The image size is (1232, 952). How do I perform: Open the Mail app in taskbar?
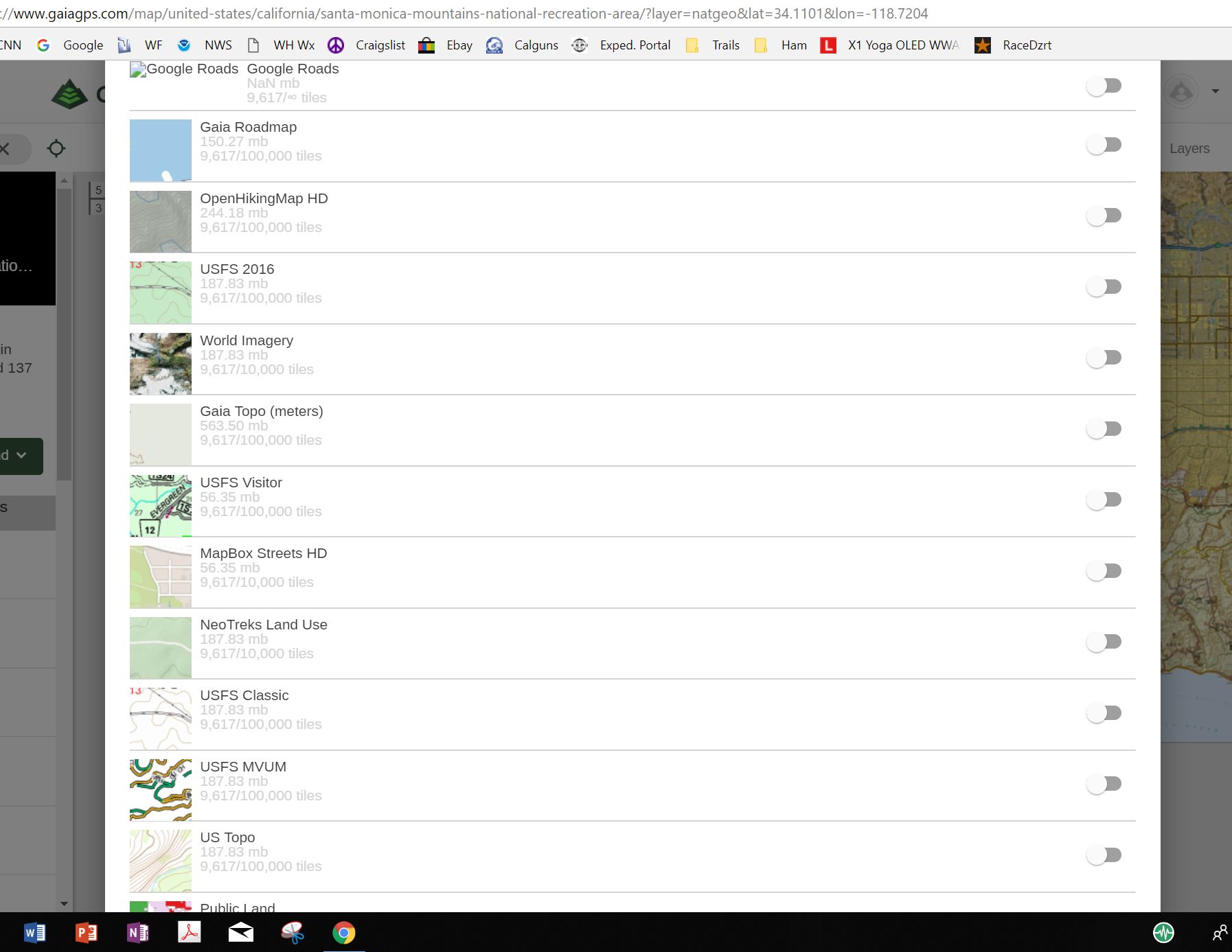pyautogui.click(x=240, y=933)
